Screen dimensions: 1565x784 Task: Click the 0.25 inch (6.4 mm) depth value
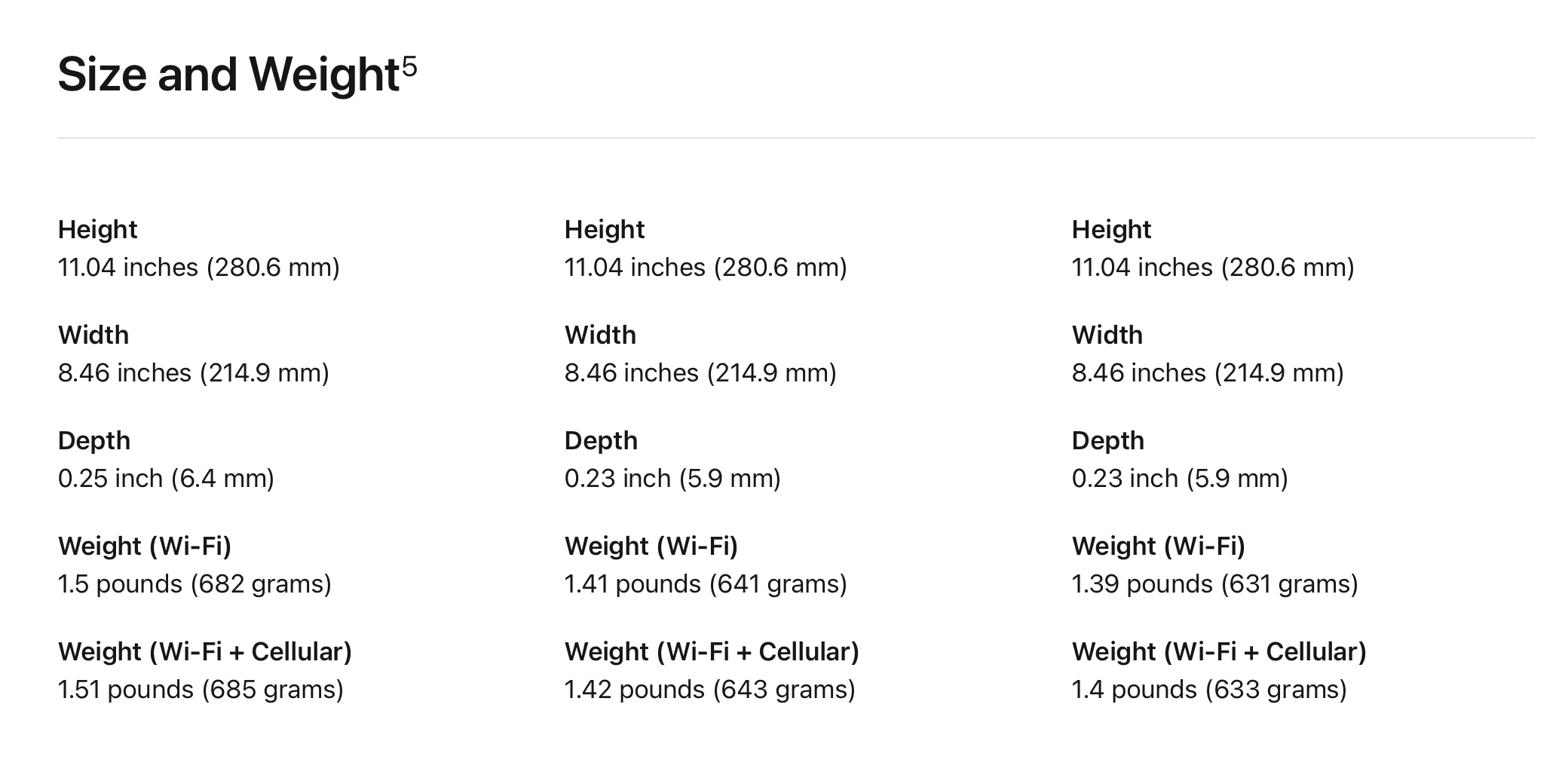pos(166,479)
